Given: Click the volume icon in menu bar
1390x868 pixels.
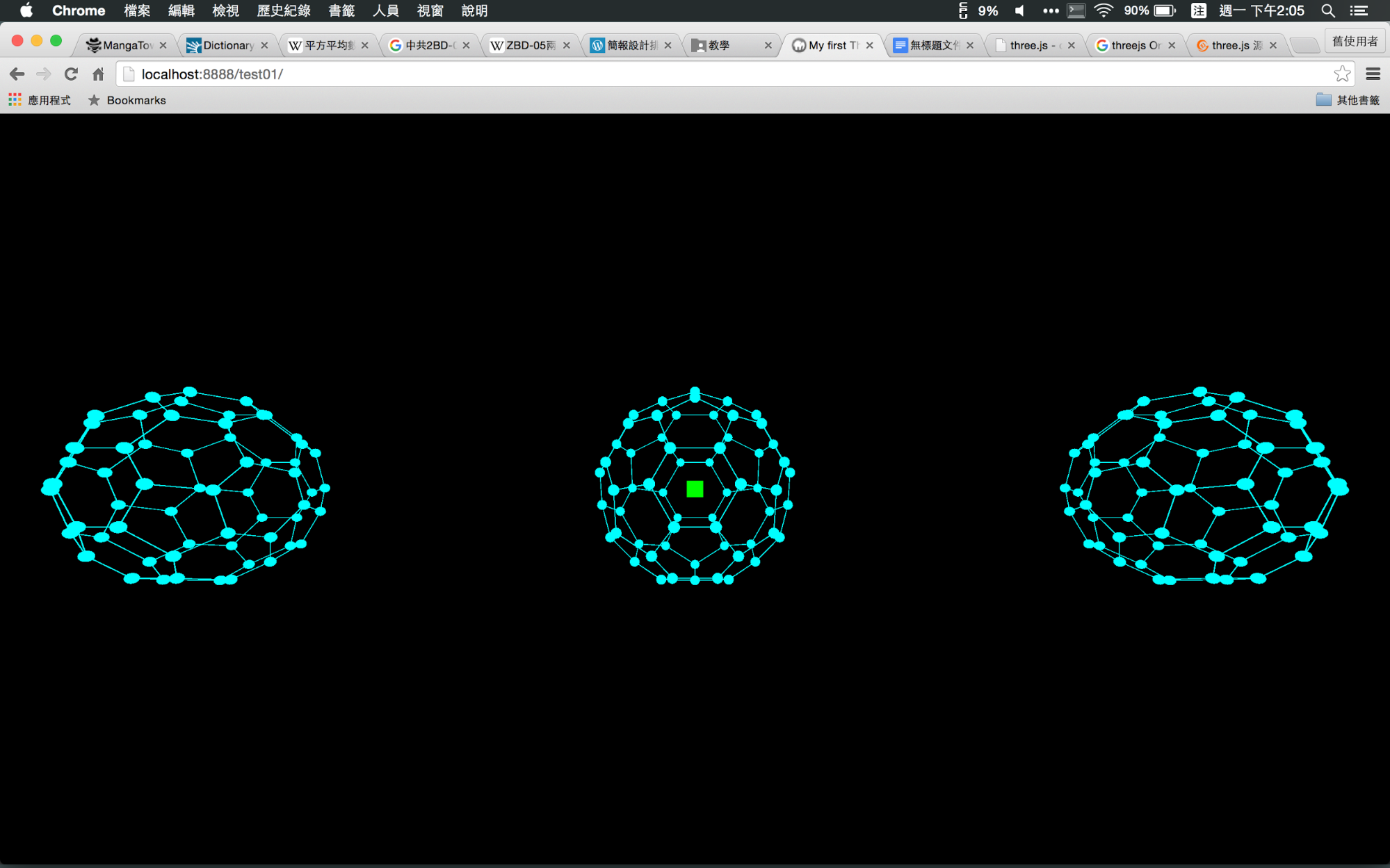Looking at the screenshot, I should [1019, 10].
